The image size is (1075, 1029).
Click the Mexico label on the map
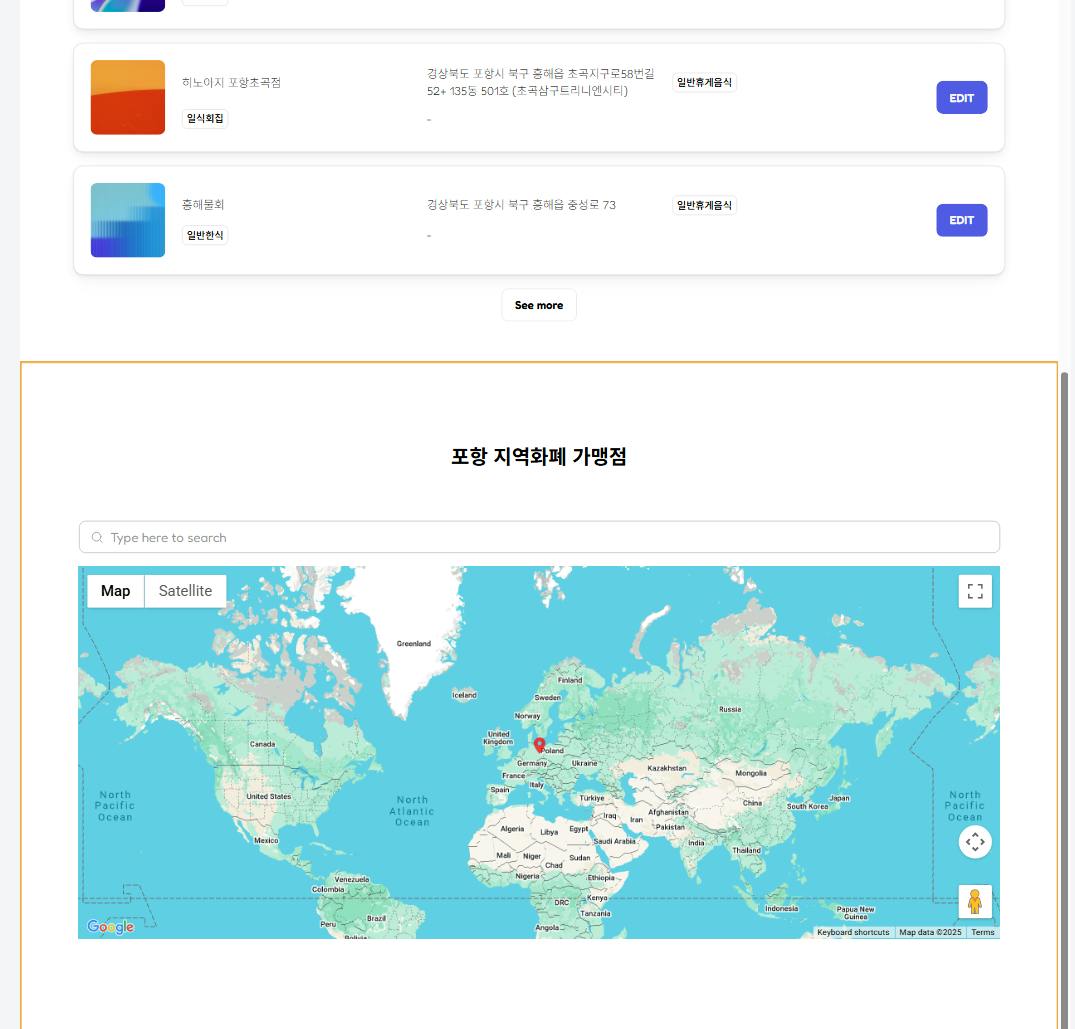266,840
